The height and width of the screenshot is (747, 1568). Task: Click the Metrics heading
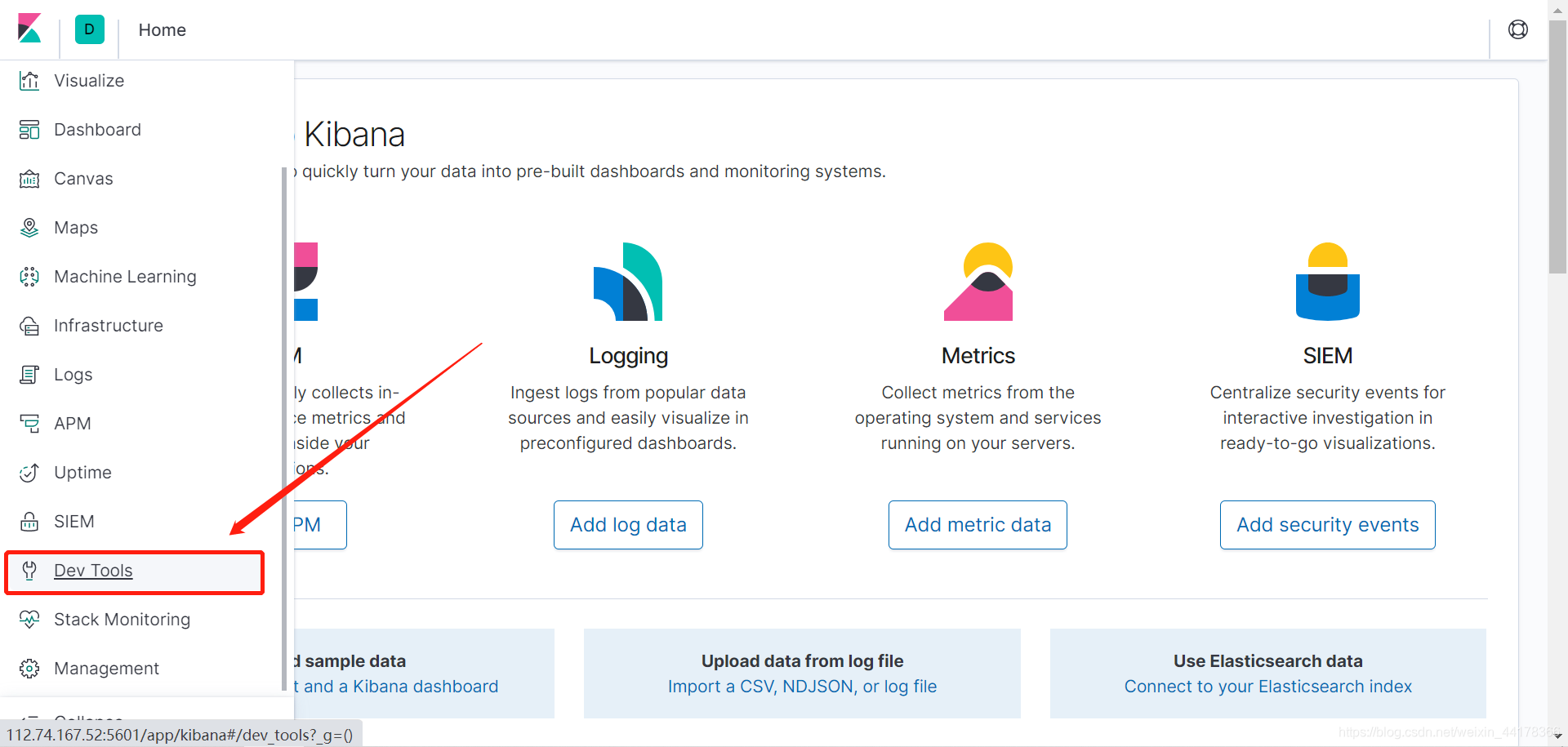978,356
